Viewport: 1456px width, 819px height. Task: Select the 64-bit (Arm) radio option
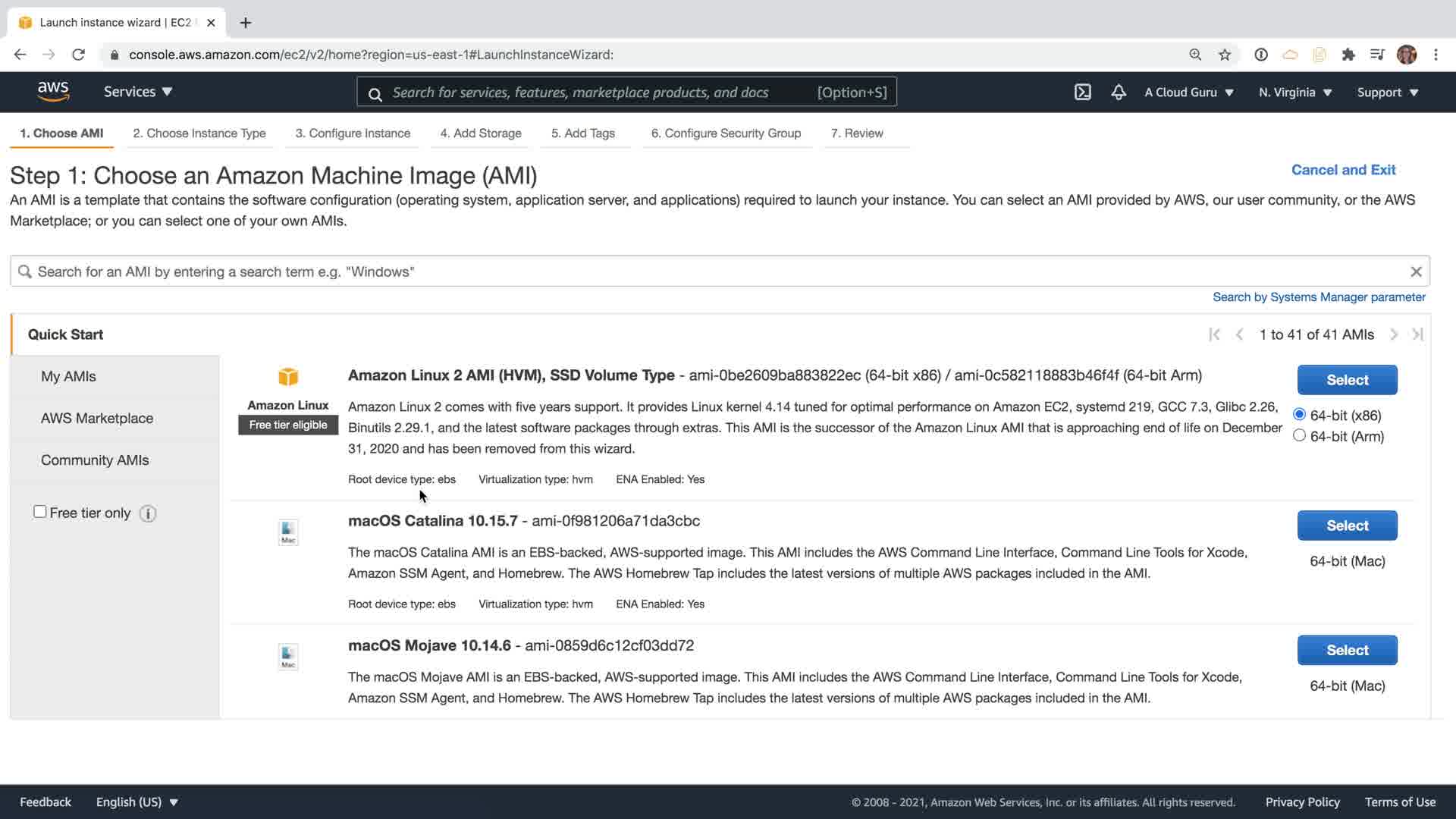tap(1299, 435)
